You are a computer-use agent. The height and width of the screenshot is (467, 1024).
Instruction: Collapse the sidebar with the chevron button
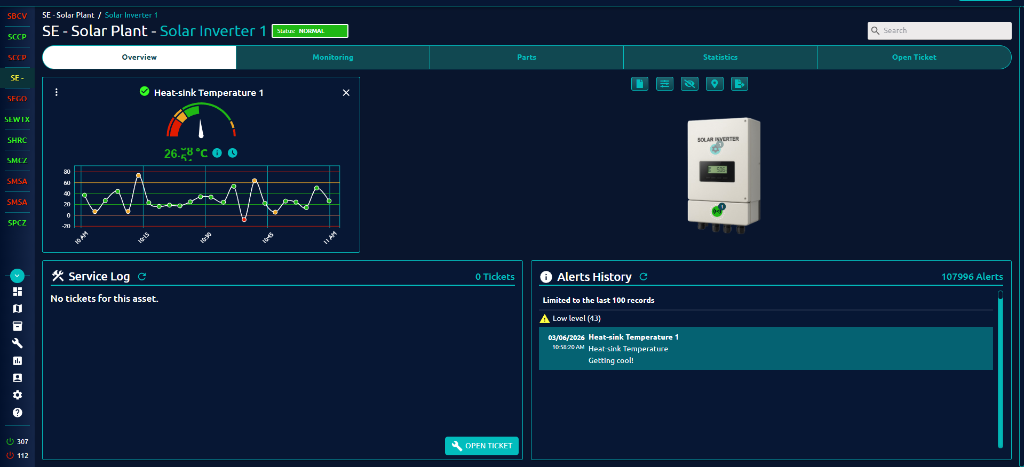click(17, 275)
